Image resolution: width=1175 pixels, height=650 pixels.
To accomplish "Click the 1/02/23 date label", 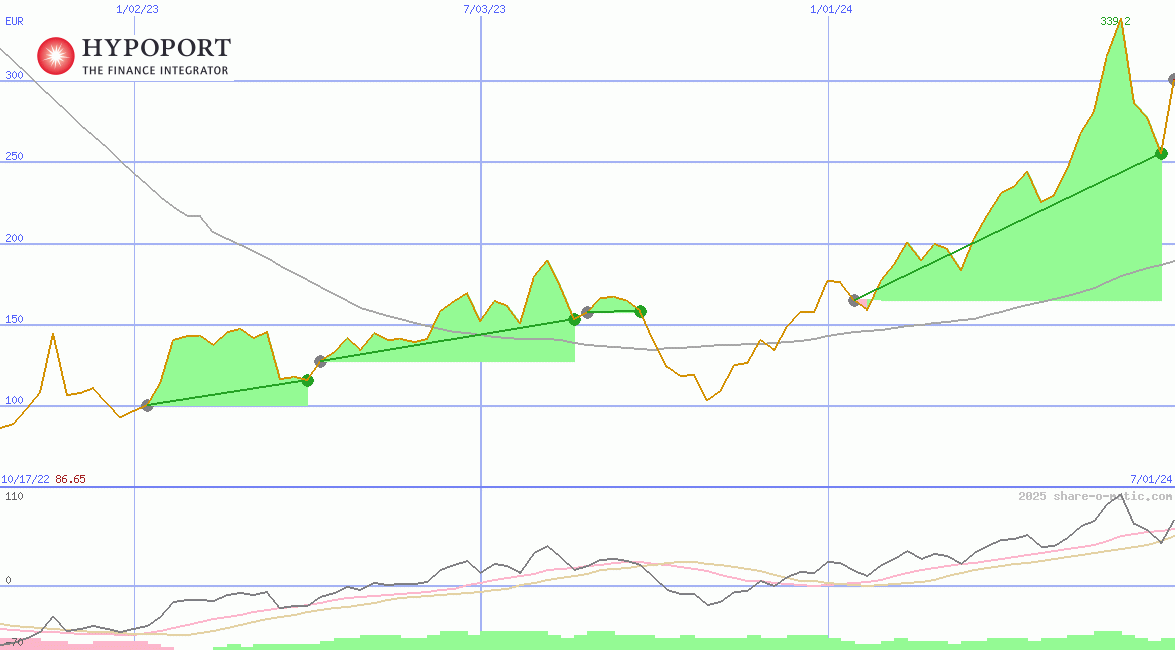I will pos(136,9).
